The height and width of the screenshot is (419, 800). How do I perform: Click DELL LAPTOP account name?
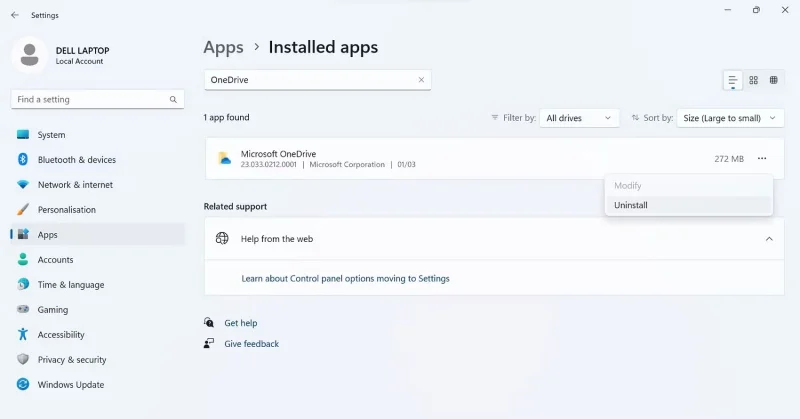click(x=83, y=51)
